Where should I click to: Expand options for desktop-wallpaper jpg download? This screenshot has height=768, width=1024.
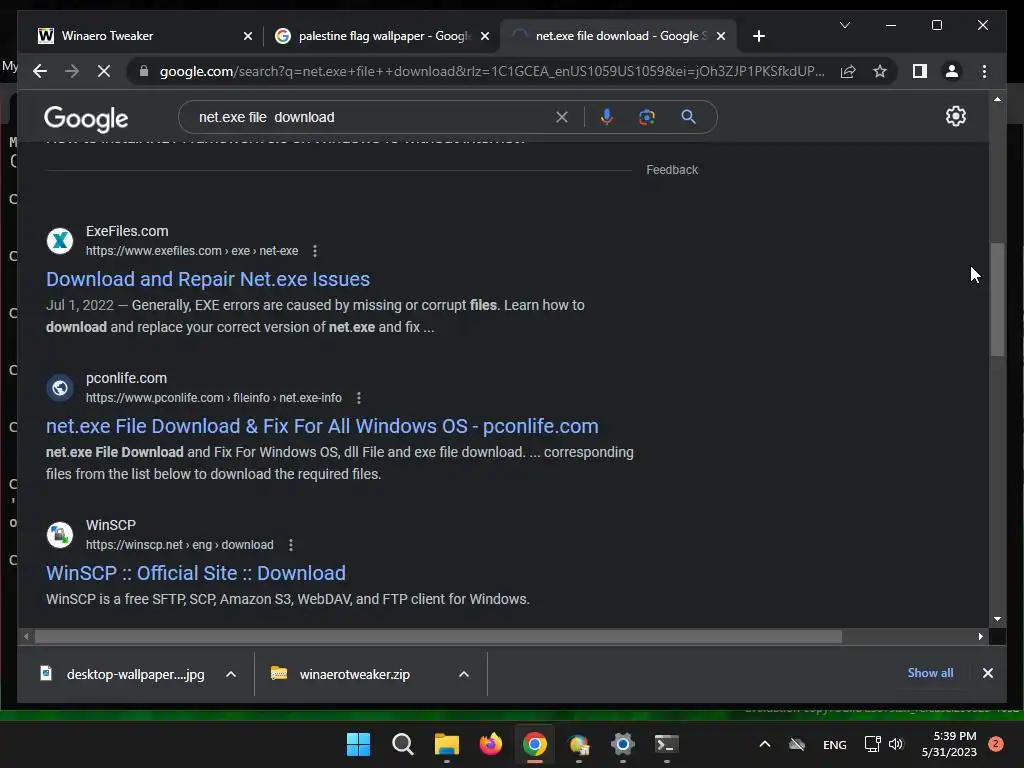(231, 674)
